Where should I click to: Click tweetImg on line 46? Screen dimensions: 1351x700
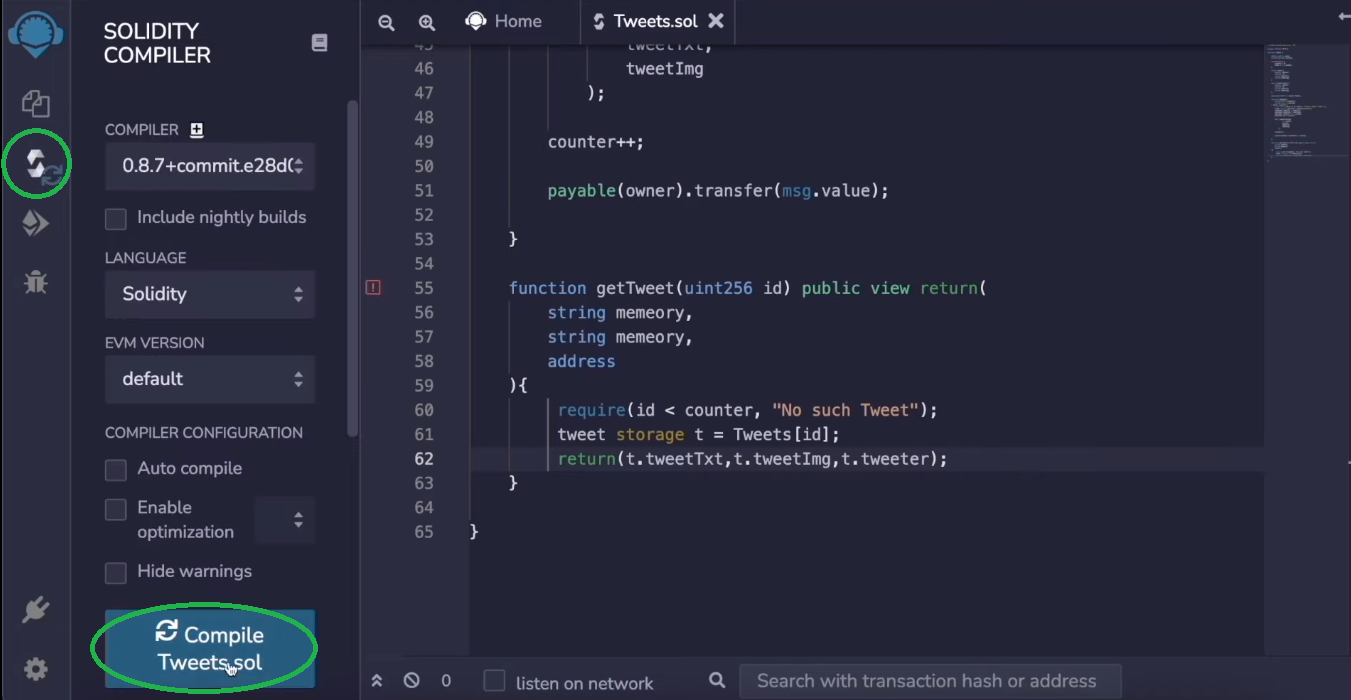[665, 69]
